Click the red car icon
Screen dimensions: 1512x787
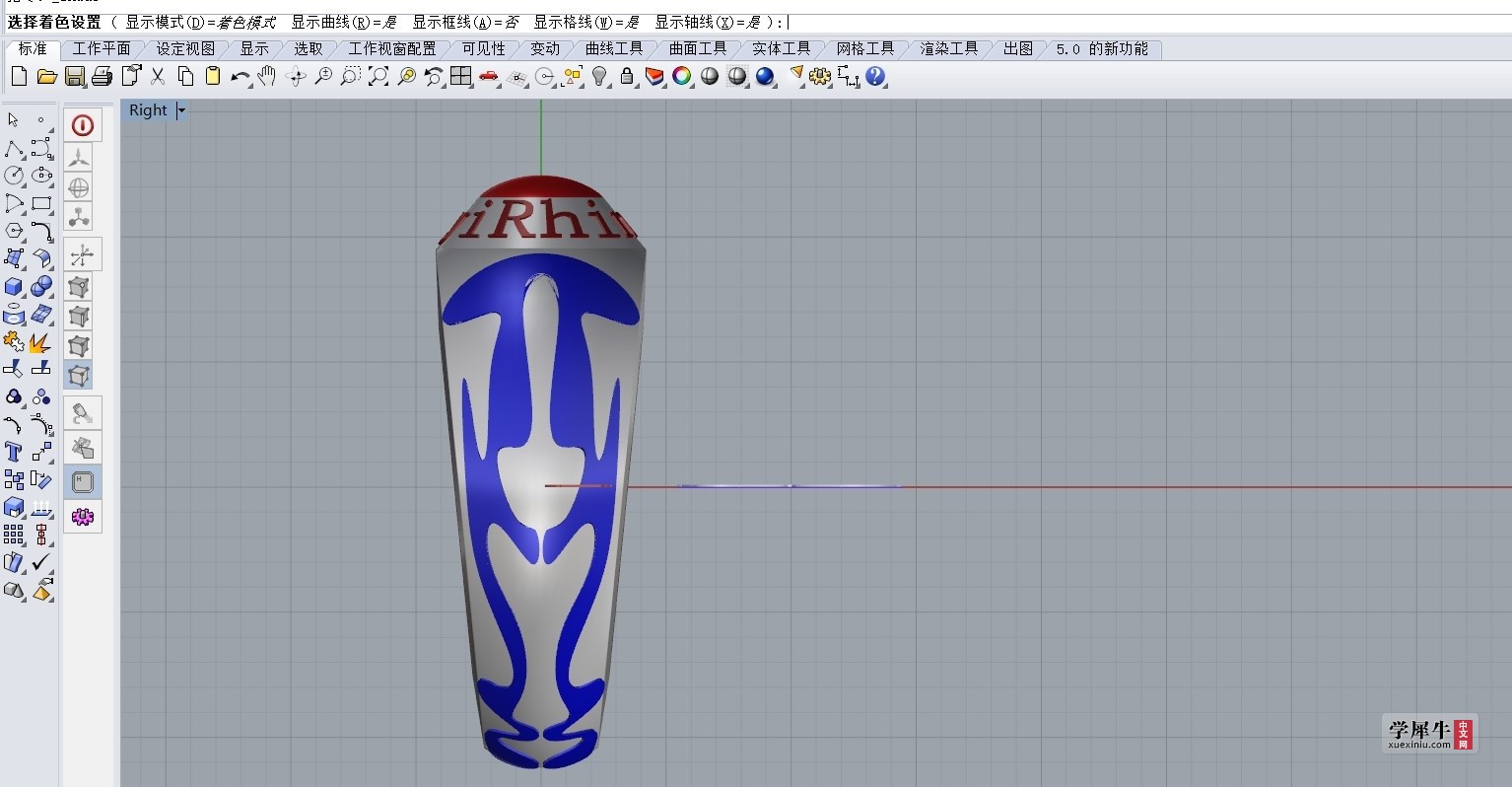coord(488,76)
